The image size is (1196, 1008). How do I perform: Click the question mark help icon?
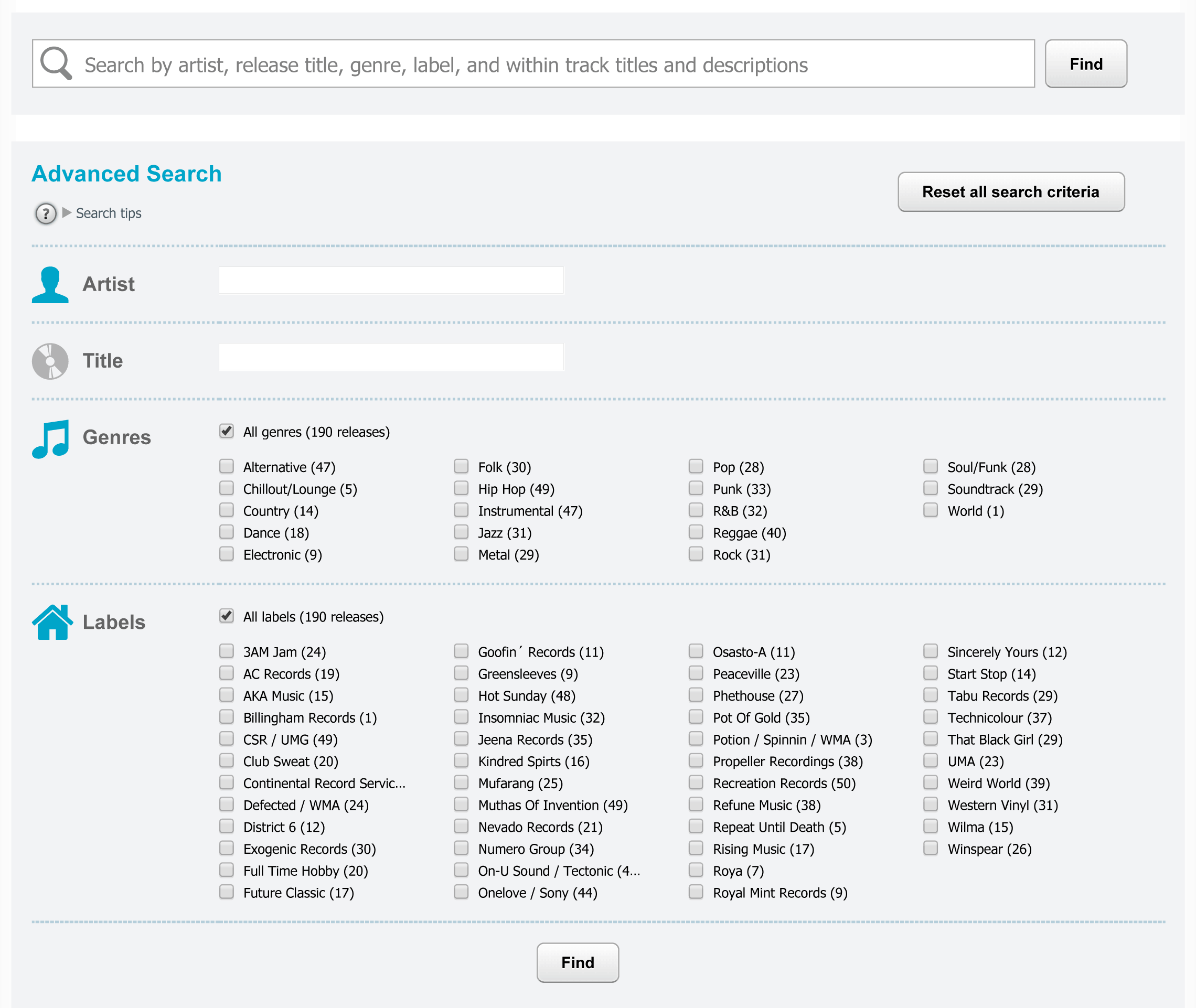point(45,213)
